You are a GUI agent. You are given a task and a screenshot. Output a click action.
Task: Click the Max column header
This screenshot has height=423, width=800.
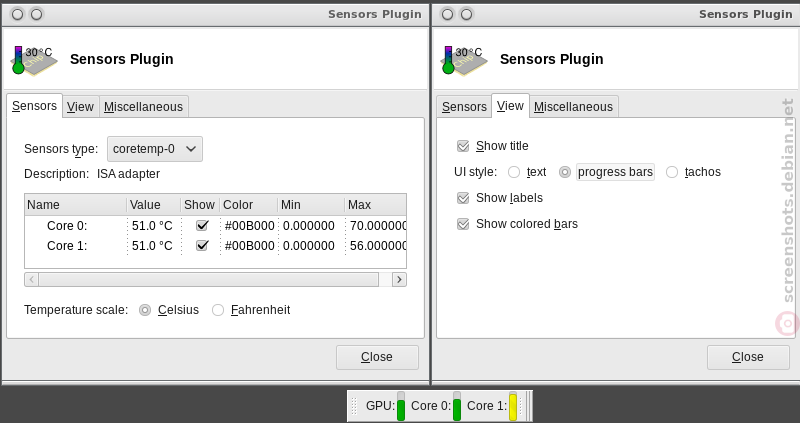[376, 205]
